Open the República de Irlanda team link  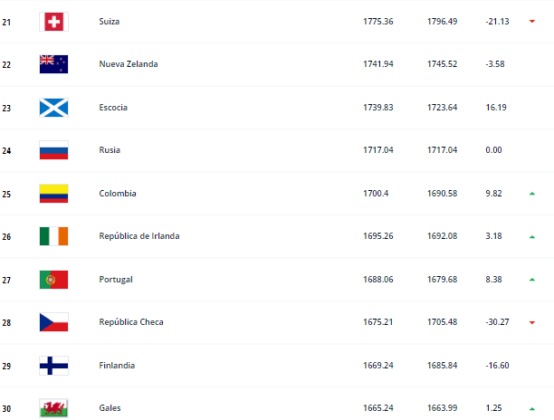[139, 236]
